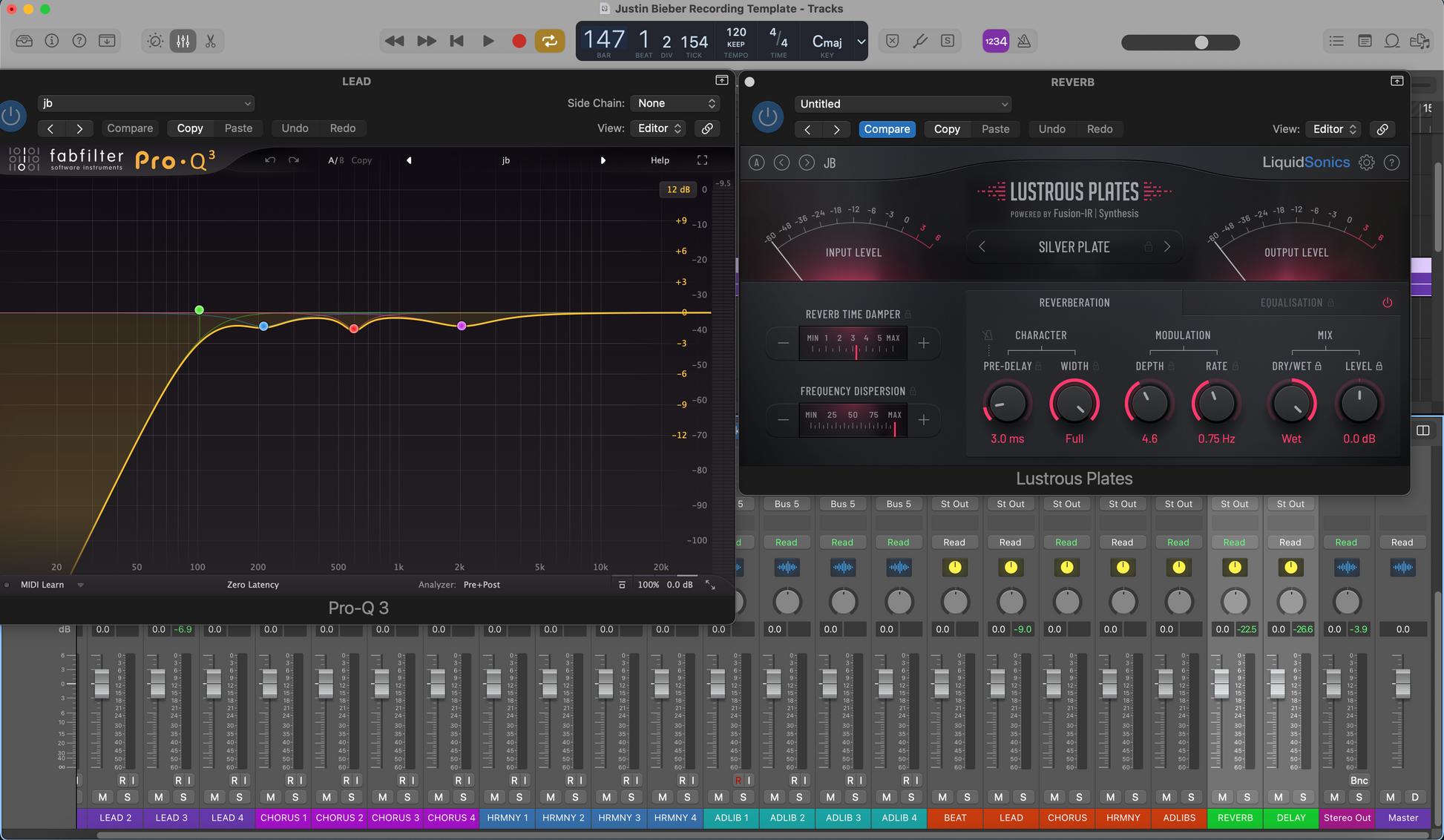
Task: Expand Pro-Q 3 to full screen
Action: (702, 160)
